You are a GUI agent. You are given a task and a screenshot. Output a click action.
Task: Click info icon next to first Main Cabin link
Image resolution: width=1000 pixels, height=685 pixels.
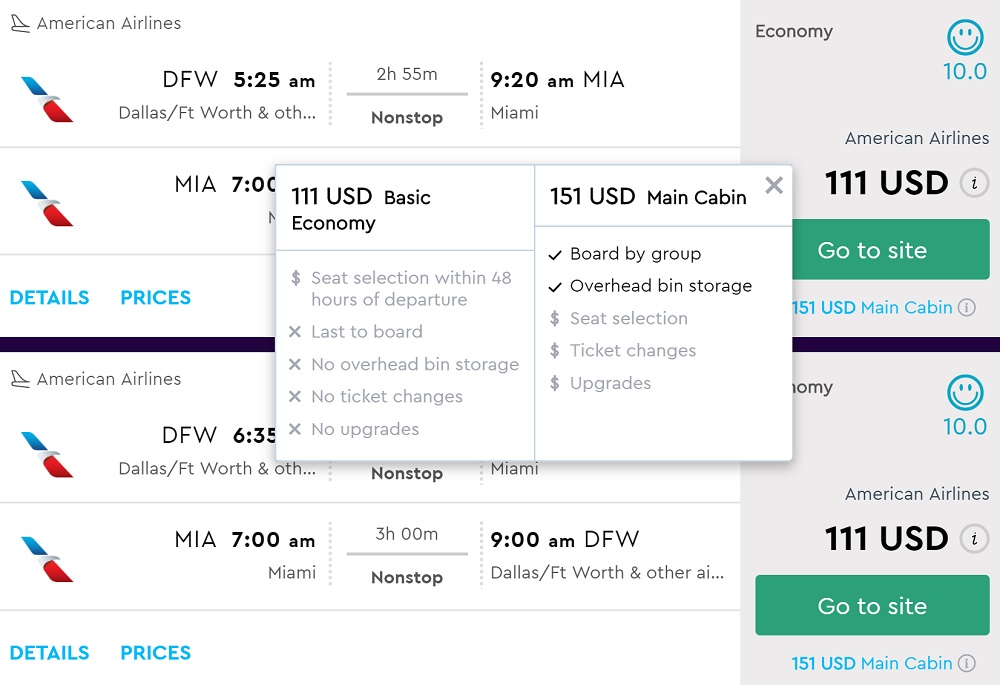click(x=966, y=308)
